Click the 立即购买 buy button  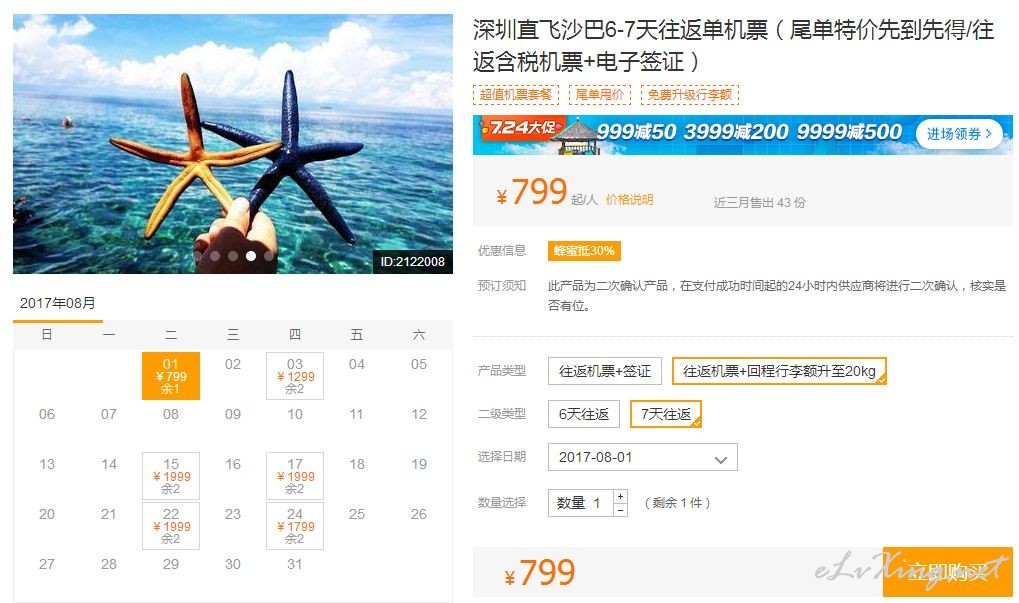948,572
